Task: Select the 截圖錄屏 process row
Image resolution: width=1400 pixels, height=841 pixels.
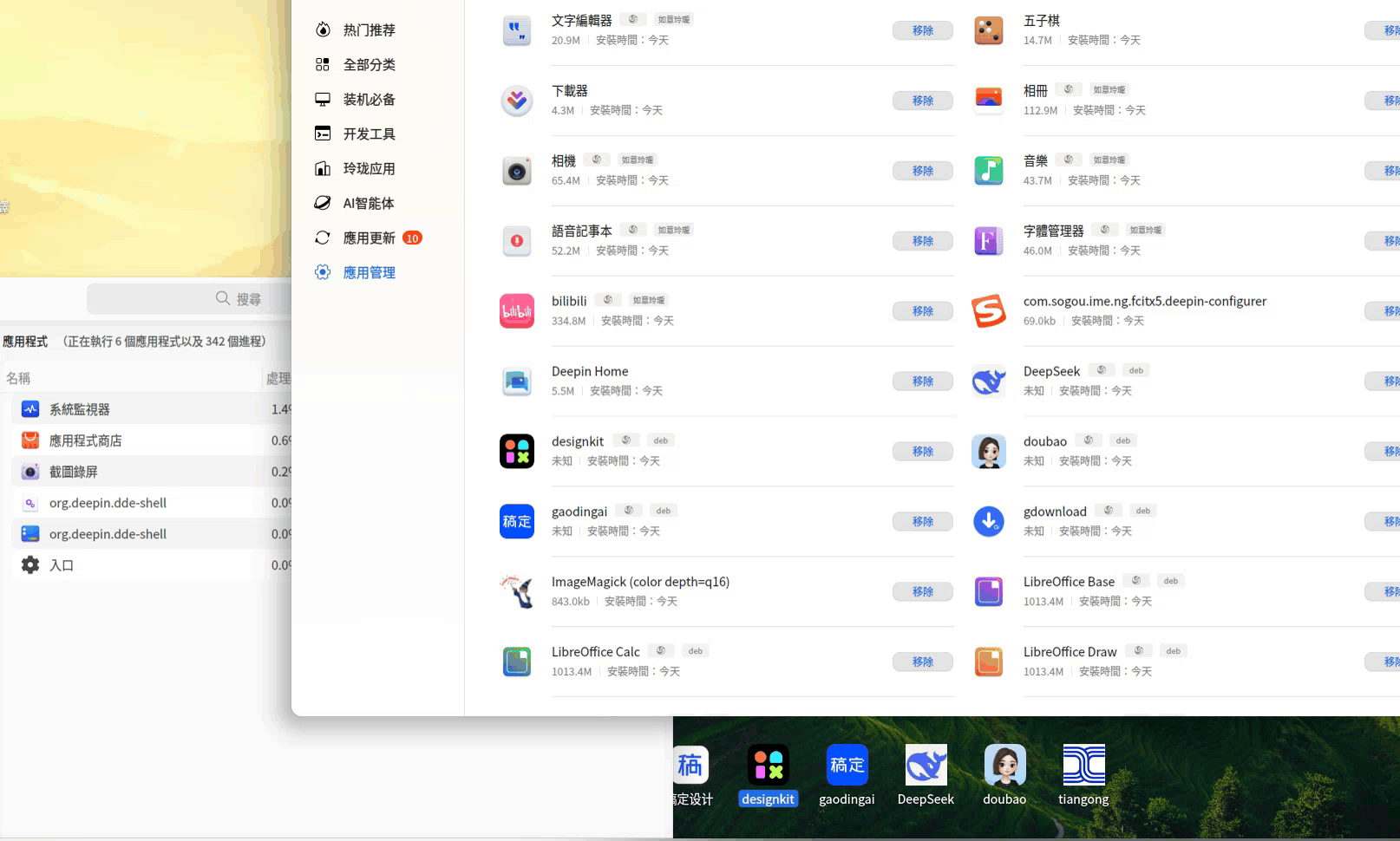Action: point(152,472)
